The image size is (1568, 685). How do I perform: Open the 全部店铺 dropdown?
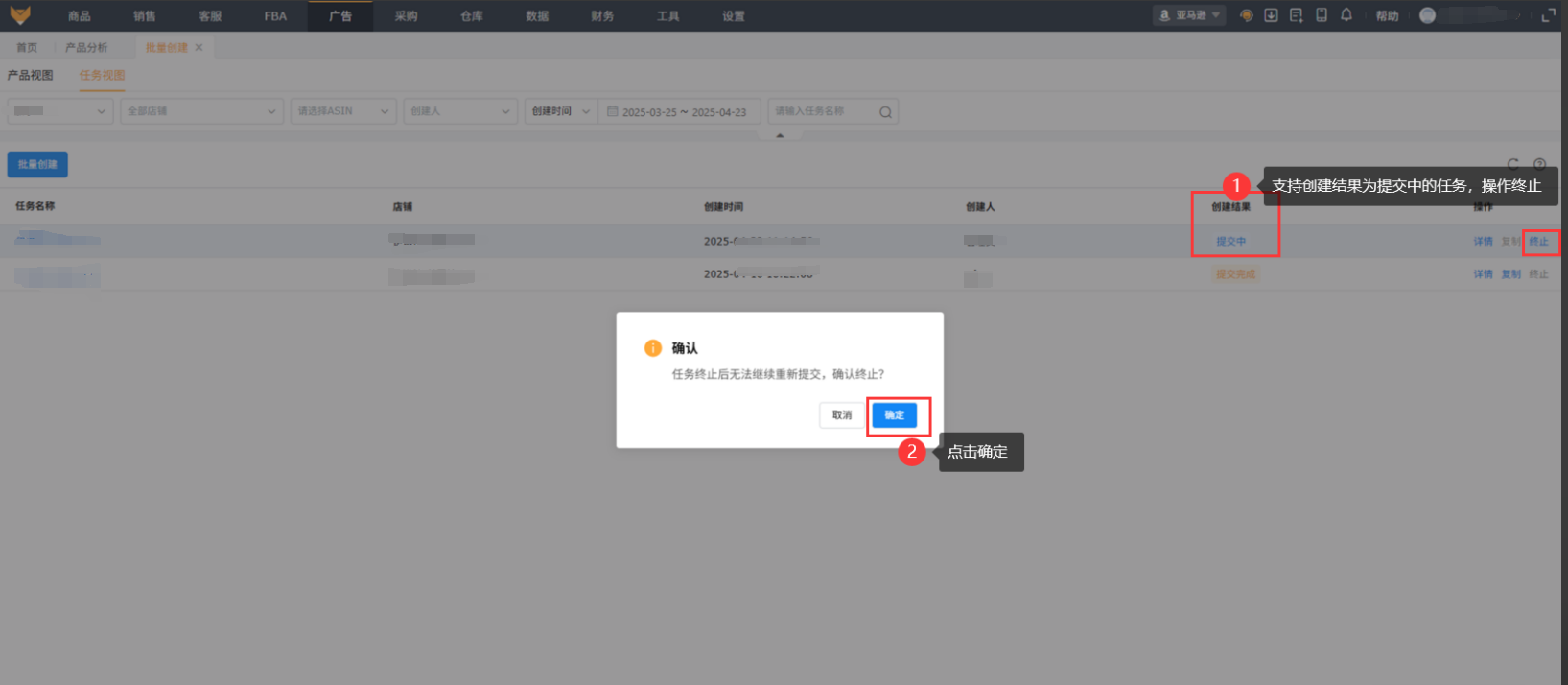click(x=201, y=111)
